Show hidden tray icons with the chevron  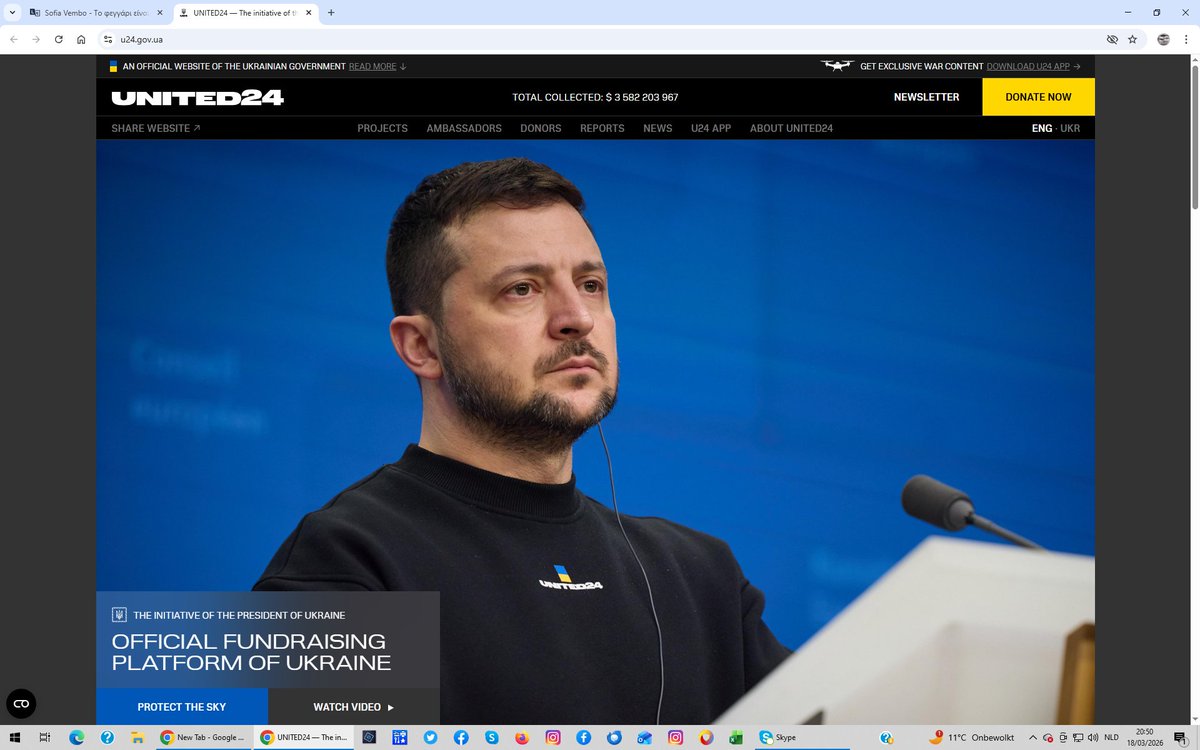[1033, 737]
